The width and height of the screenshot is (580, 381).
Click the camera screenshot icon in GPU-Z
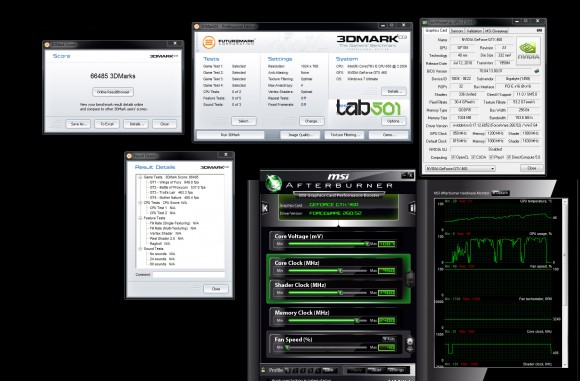click(x=539, y=30)
